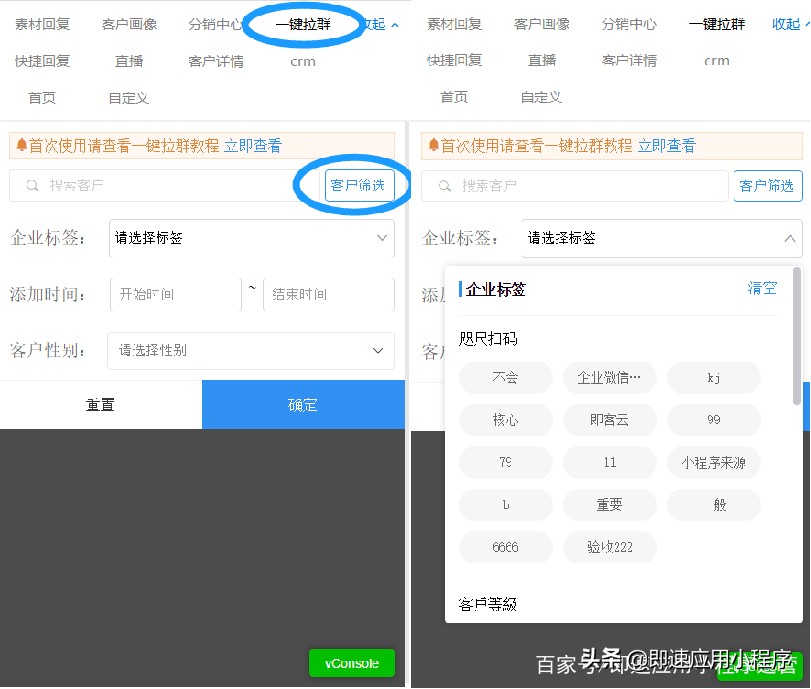
Task: Open the 客户性别 dropdown showing 请选择性别
Action: [251, 351]
